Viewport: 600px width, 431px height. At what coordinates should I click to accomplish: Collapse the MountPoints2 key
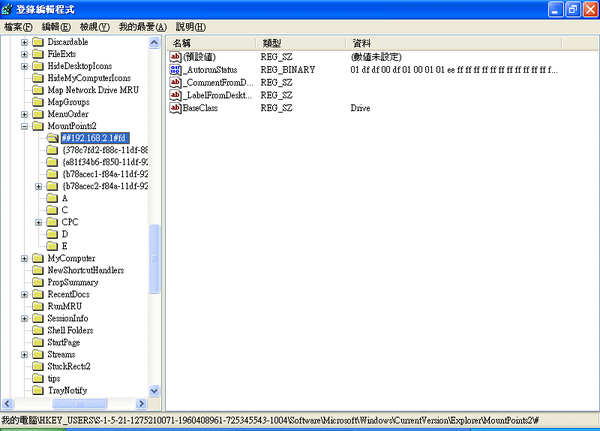tap(24, 126)
